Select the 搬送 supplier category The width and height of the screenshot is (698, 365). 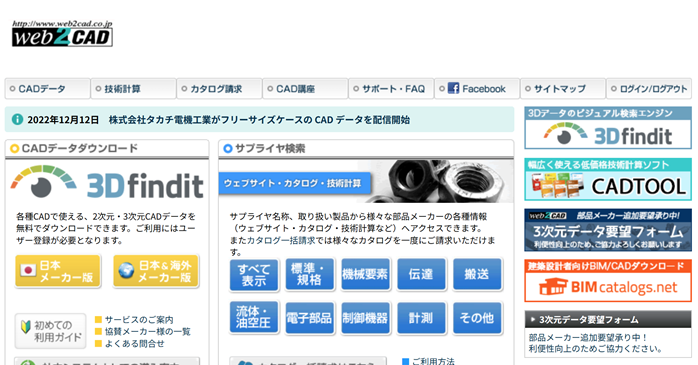tap(477, 275)
